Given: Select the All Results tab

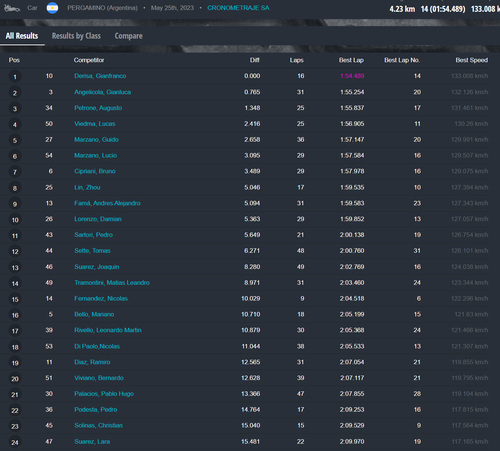Looking at the screenshot, I should point(22,36).
